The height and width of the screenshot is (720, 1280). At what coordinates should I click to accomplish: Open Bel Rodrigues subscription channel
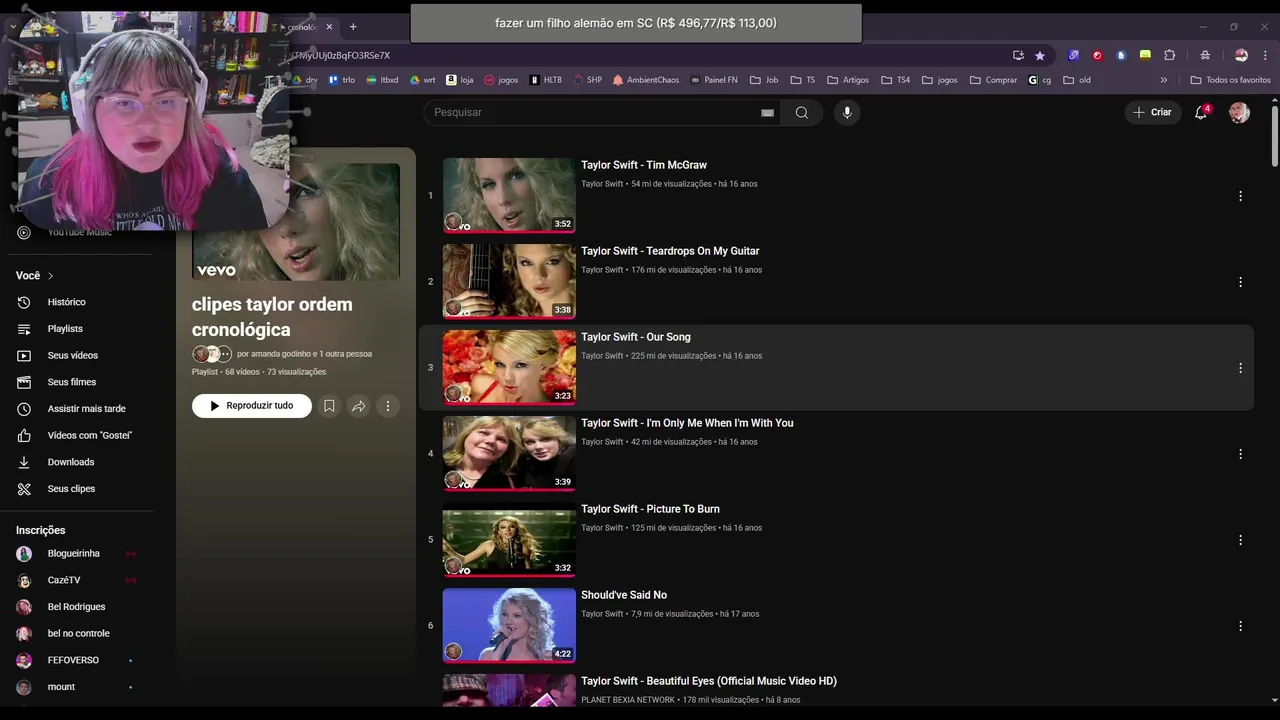click(x=78, y=607)
